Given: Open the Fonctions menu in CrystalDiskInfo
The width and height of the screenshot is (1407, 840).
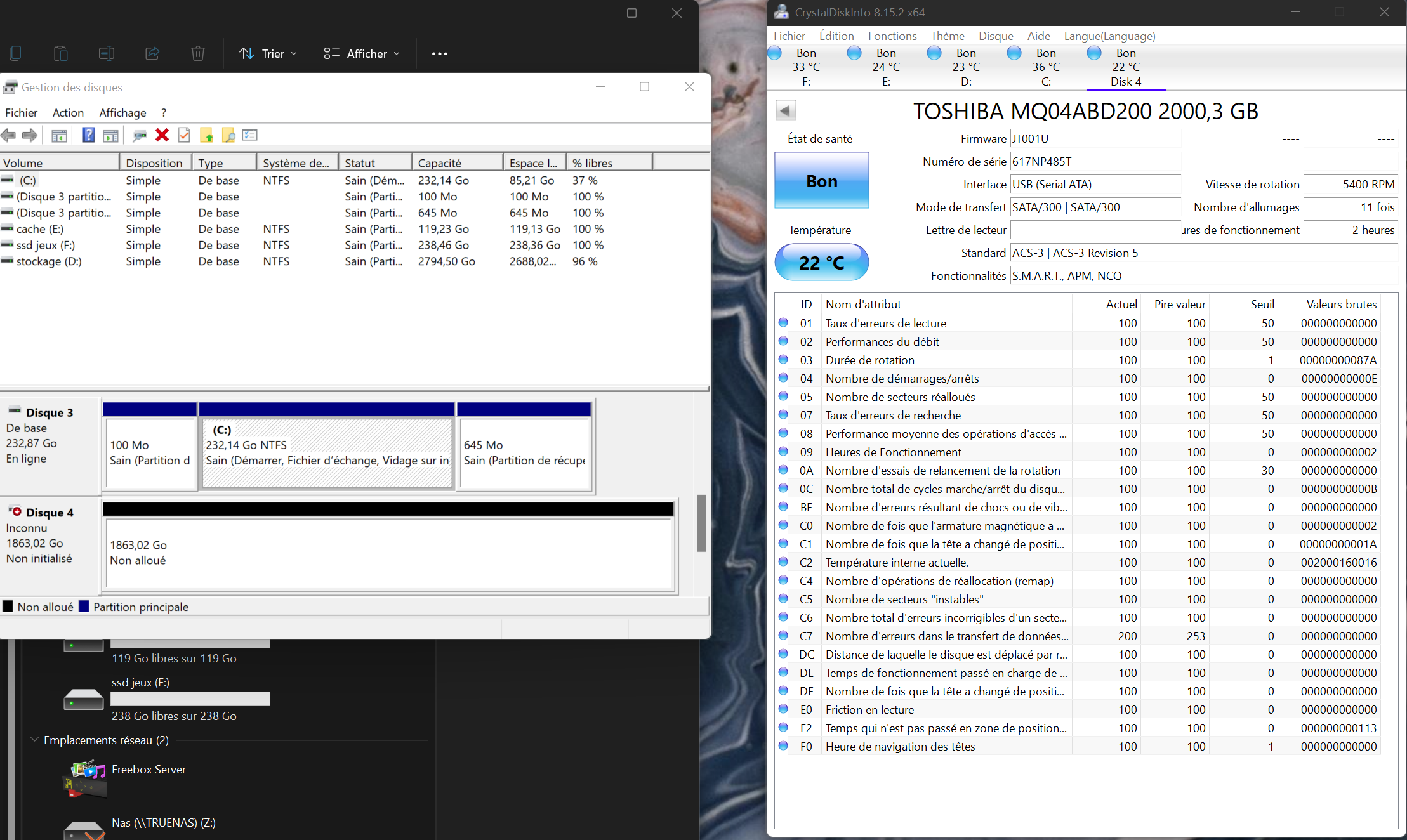Looking at the screenshot, I should pyautogui.click(x=892, y=36).
